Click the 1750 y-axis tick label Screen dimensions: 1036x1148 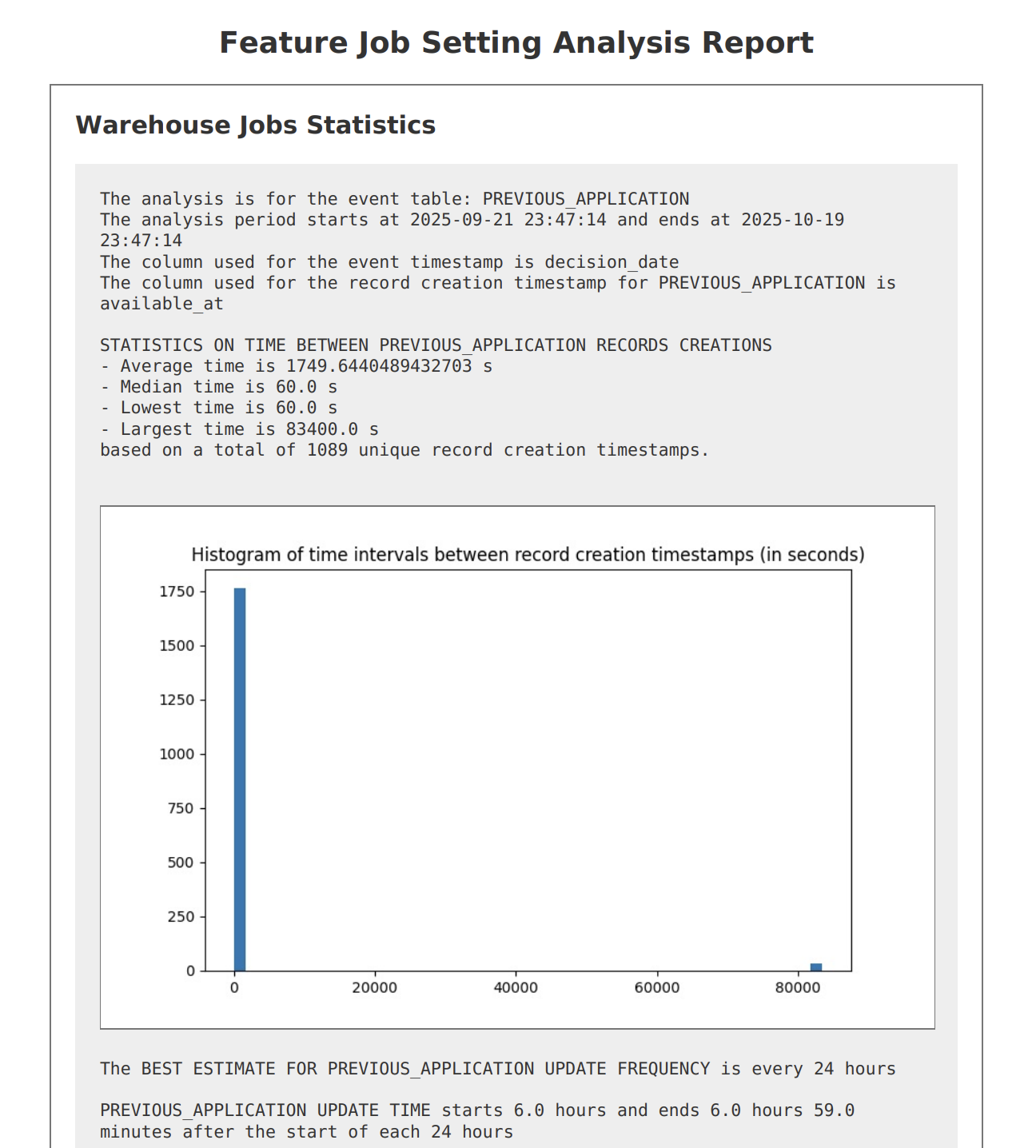click(x=177, y=592)
